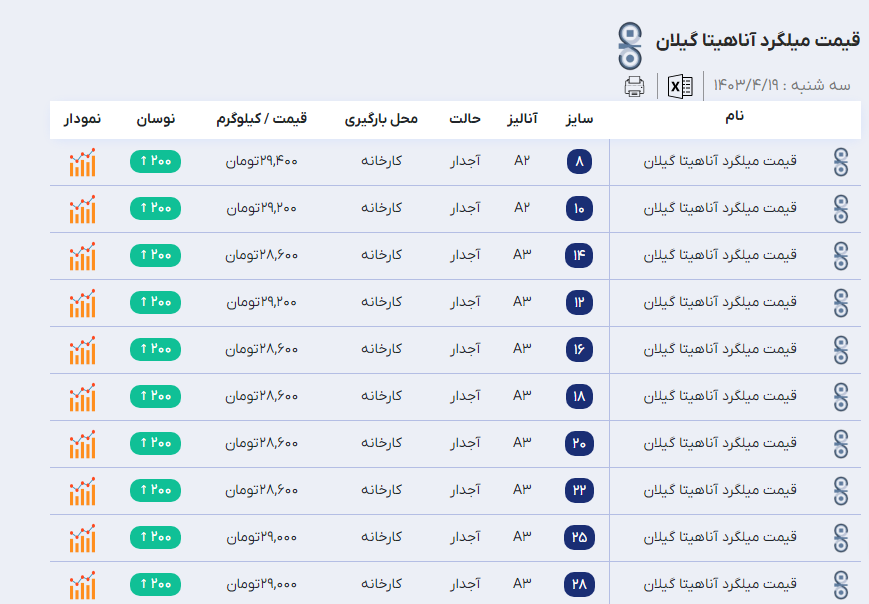Image resolution: width=869 pixels, height=604 pixels.
Task: Click the chart icon for size 28 row
Action: click(83, 584)
